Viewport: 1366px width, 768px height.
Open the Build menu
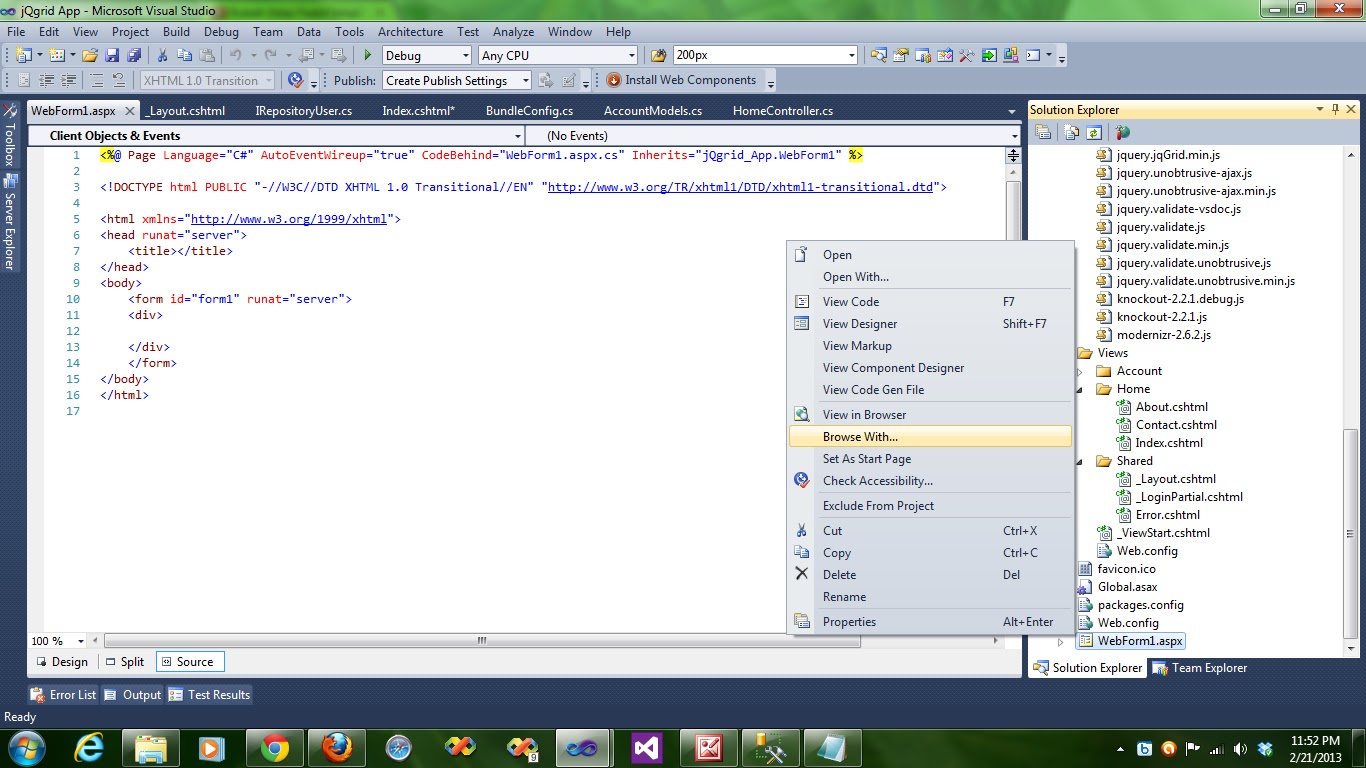tap(176, 32)
